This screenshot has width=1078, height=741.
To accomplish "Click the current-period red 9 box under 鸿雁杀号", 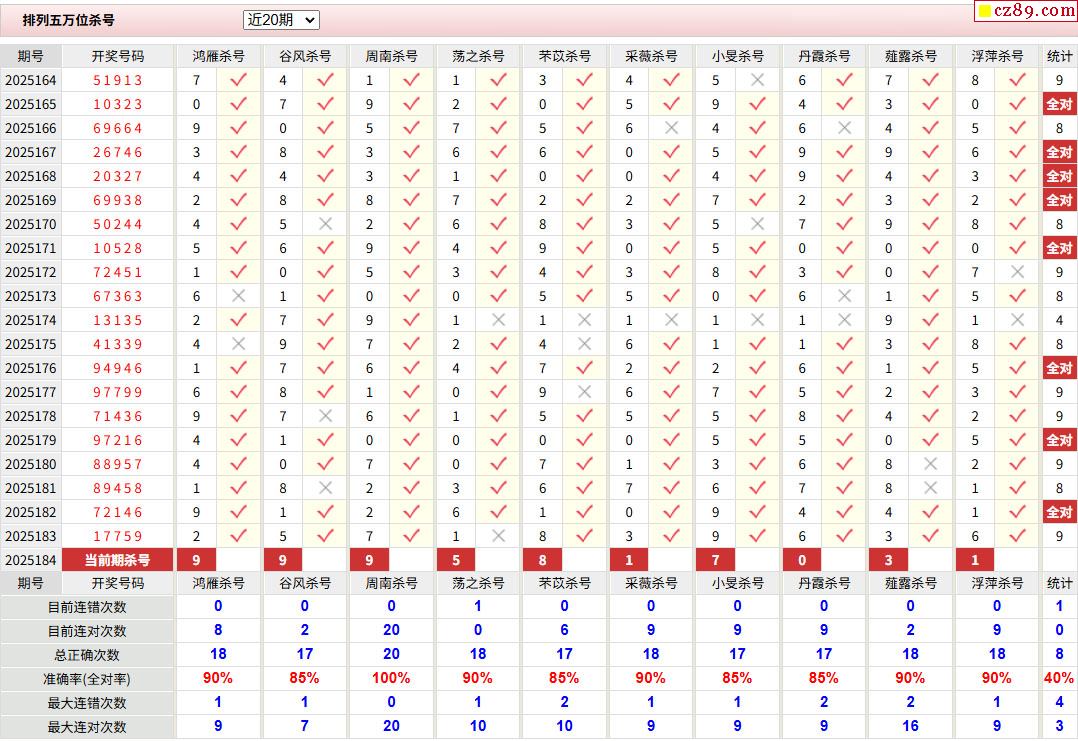I will coord(197,560).
